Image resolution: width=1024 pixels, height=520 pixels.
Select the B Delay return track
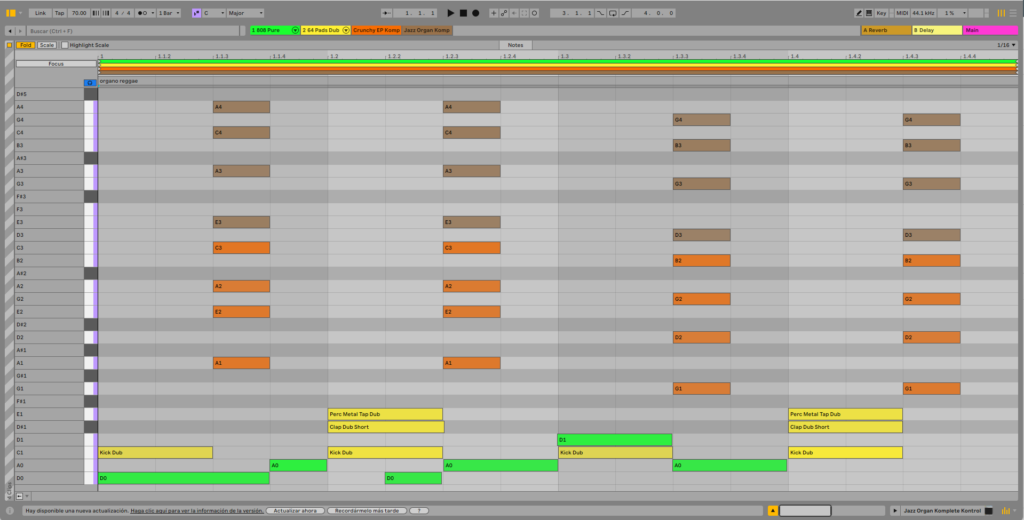click(x=937, y=30)
